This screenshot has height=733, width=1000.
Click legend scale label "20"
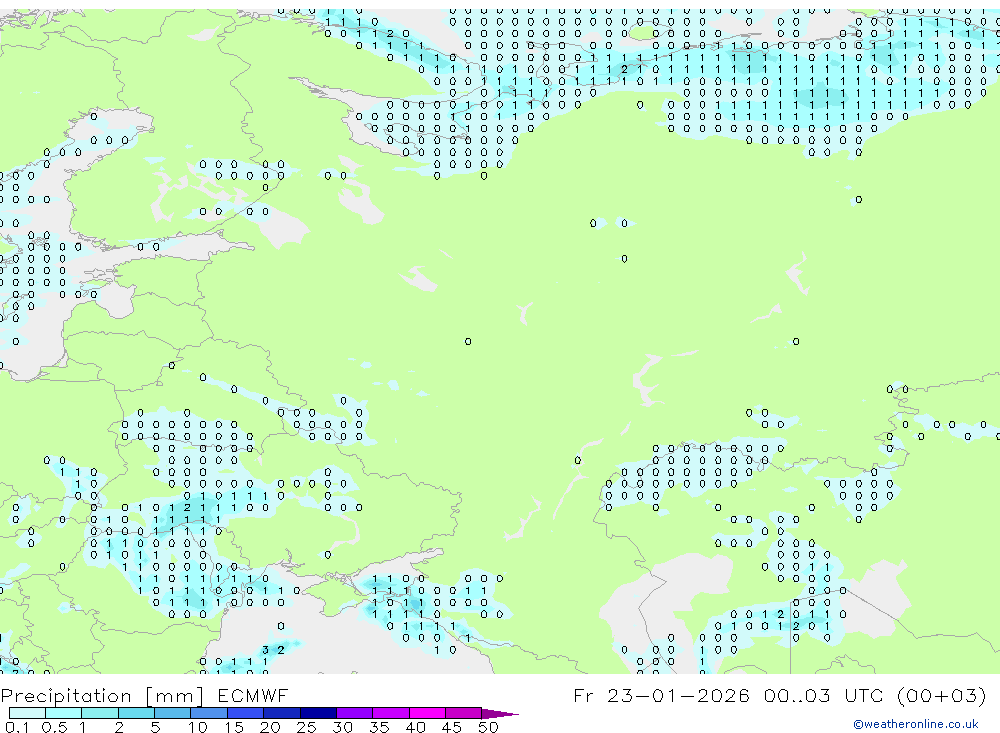pos(270,727)
